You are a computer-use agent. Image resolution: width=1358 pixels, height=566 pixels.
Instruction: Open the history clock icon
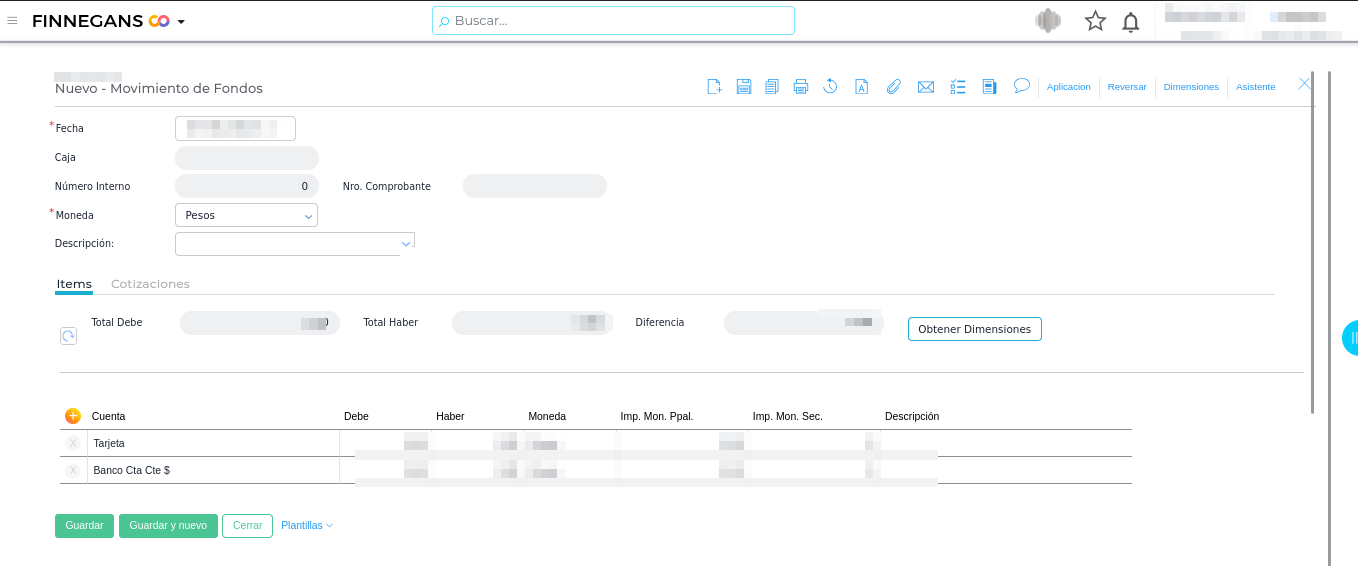[x=830, y=87]
